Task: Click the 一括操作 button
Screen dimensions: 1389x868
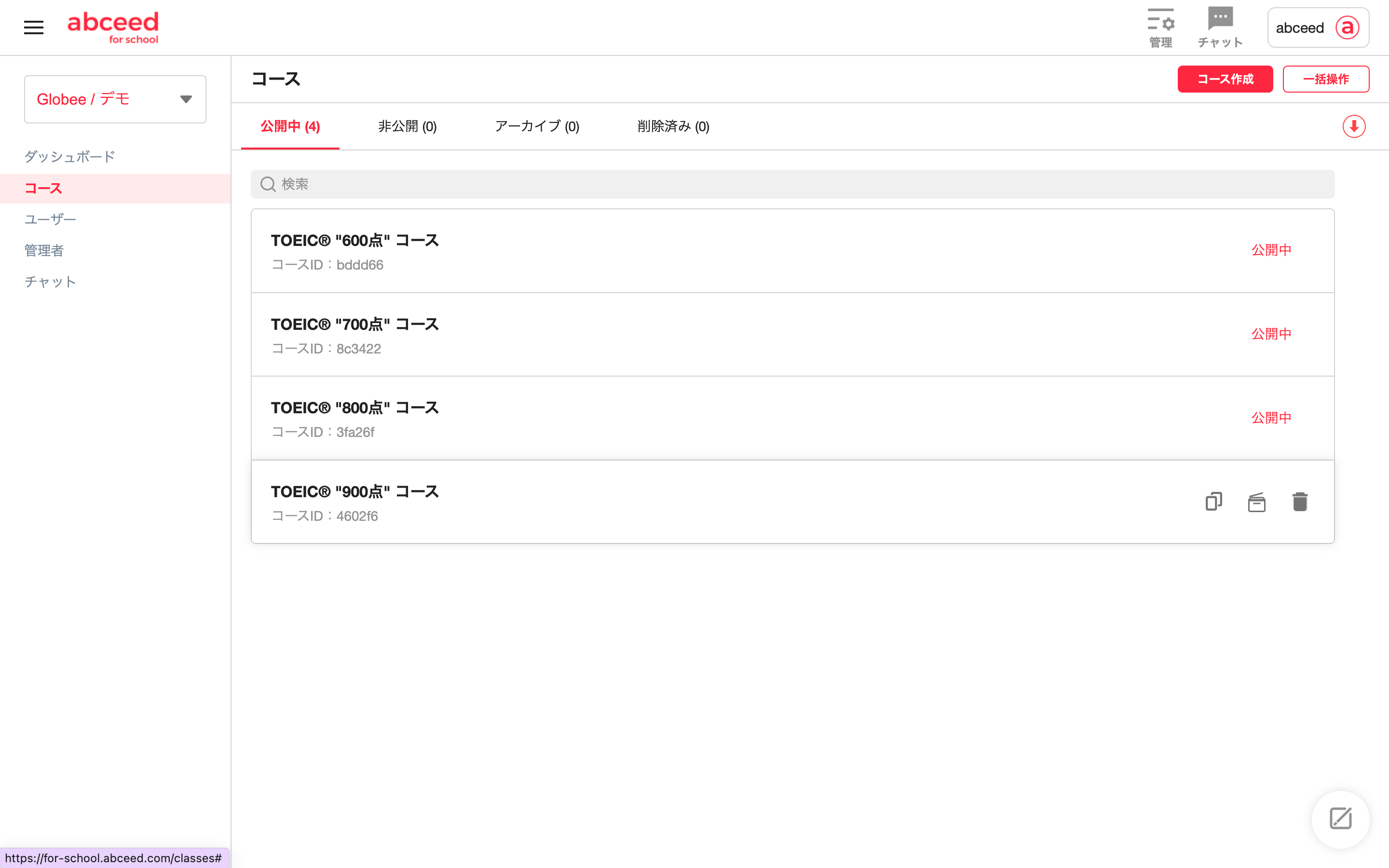Action: click(1326, 79)
